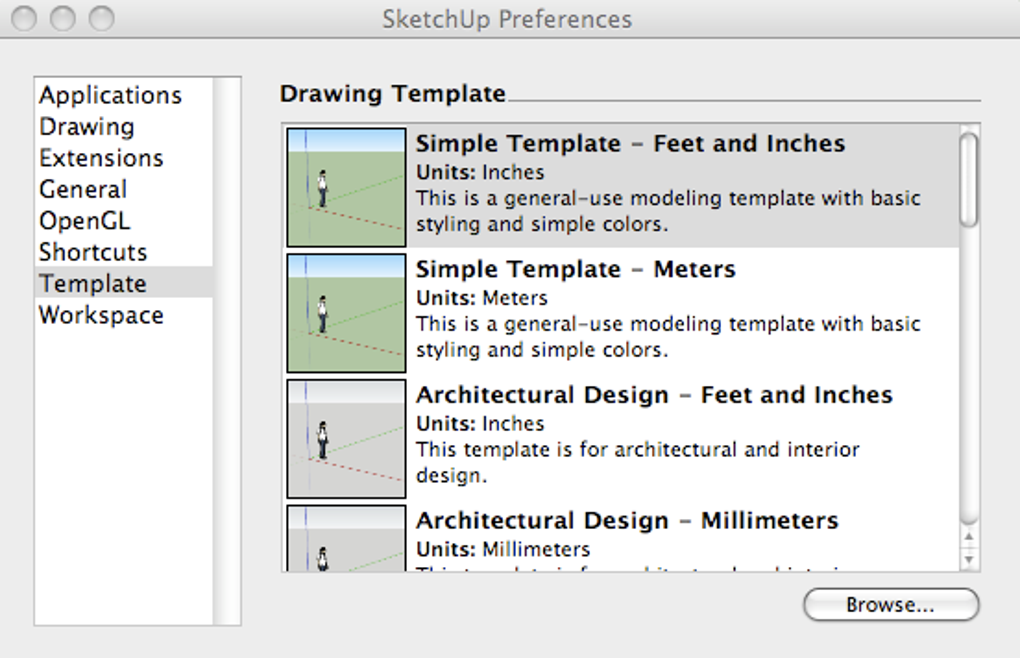Pick "Architectural Design – Feet and Inches" title
This screenshot has width=1020, height=658.
654,395
